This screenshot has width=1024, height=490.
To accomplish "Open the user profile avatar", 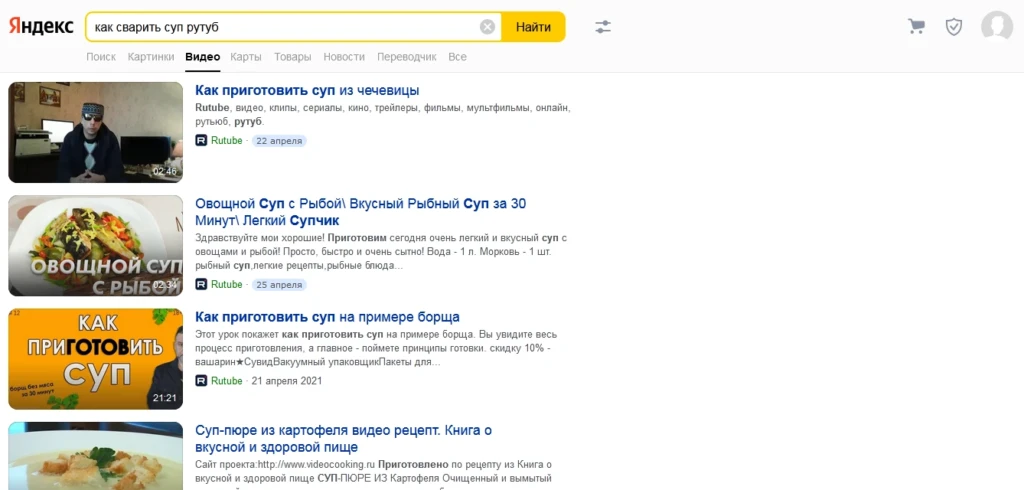I will [997, 27].
